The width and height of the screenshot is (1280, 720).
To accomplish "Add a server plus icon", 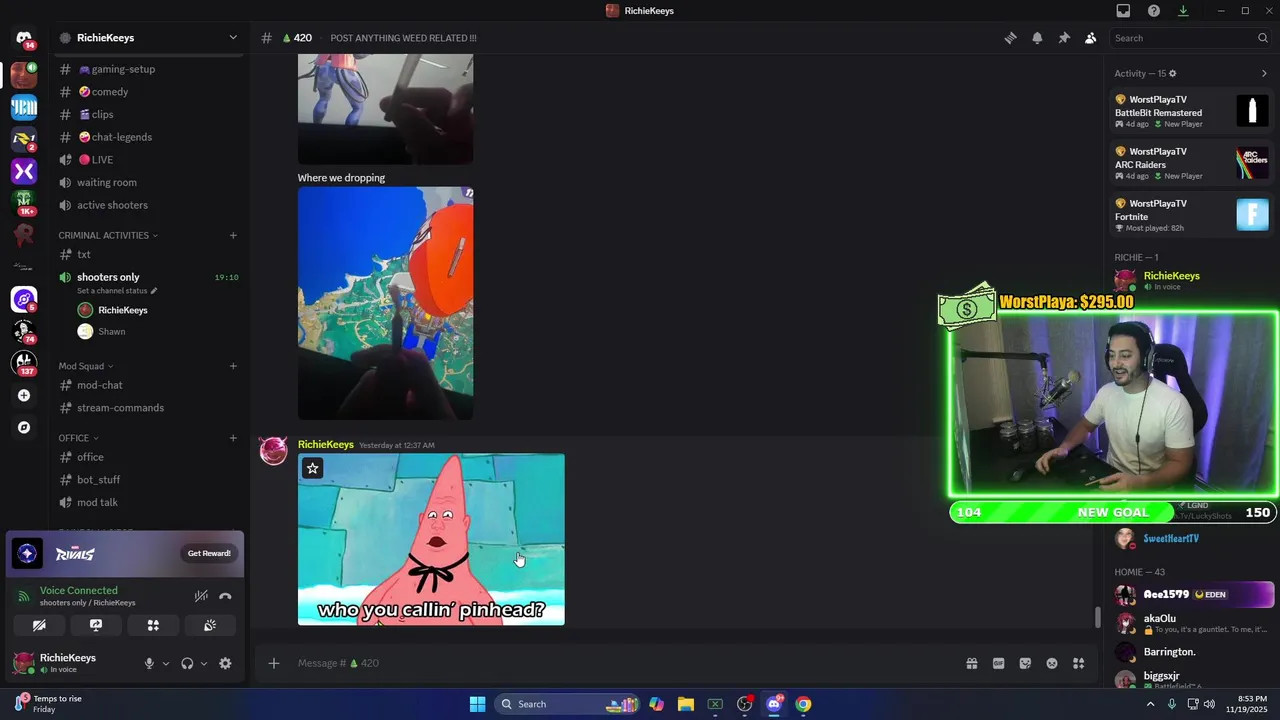I will 24,395.
